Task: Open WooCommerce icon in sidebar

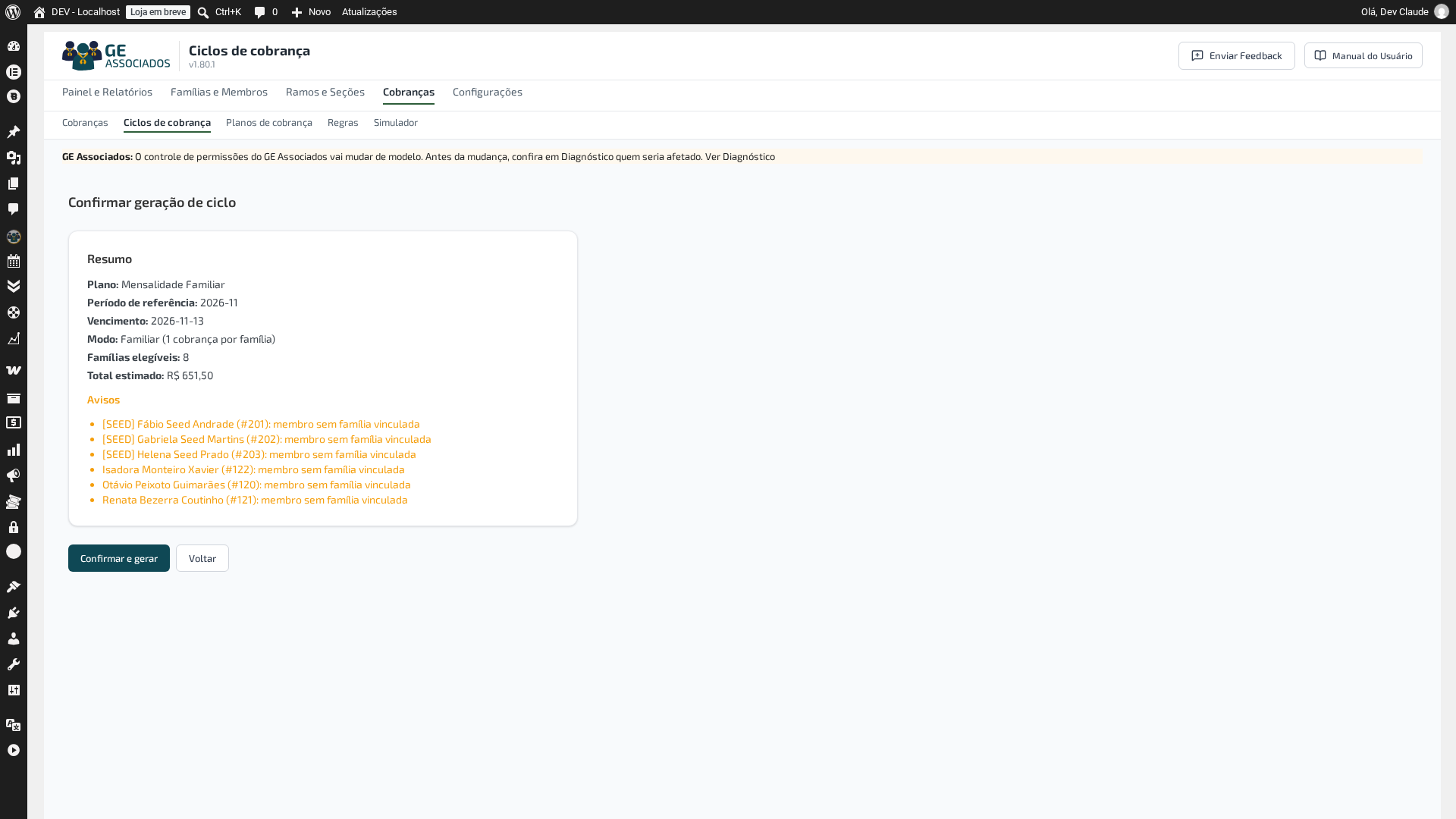Action: [14, 371]
